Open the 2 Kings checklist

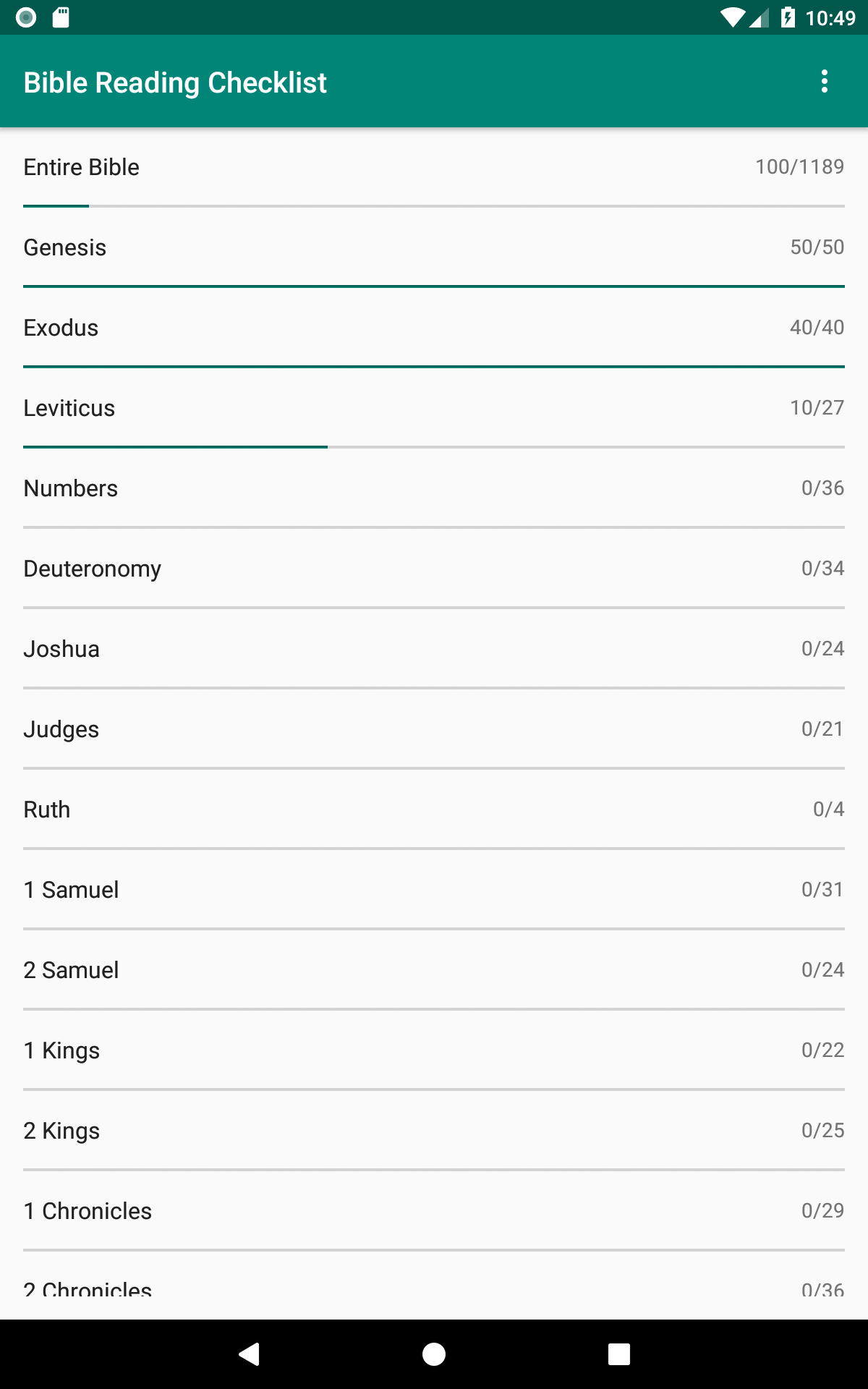pyautogui.click(x=434, y=1131)
